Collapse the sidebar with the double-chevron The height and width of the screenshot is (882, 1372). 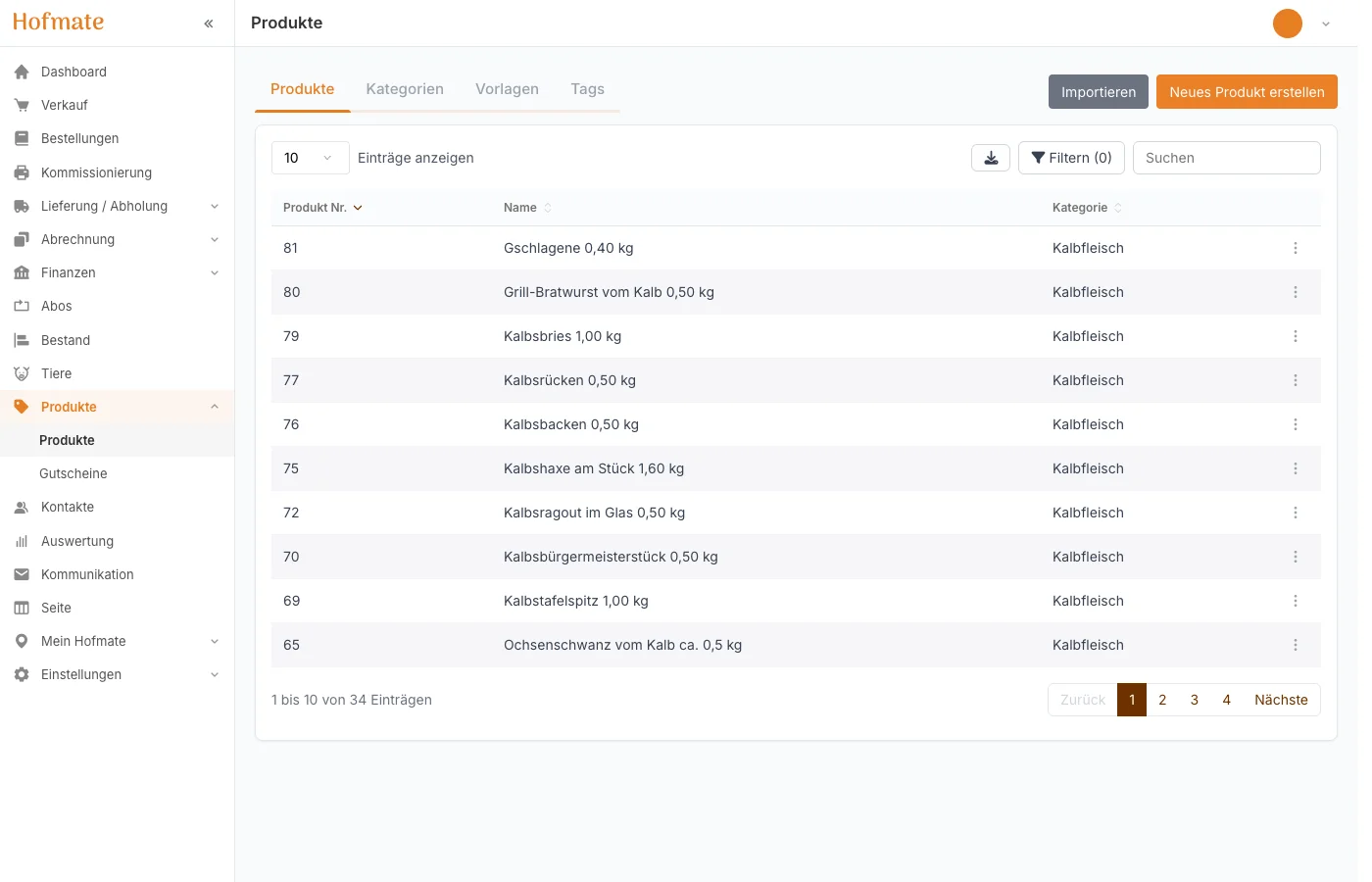click(207, 23)
